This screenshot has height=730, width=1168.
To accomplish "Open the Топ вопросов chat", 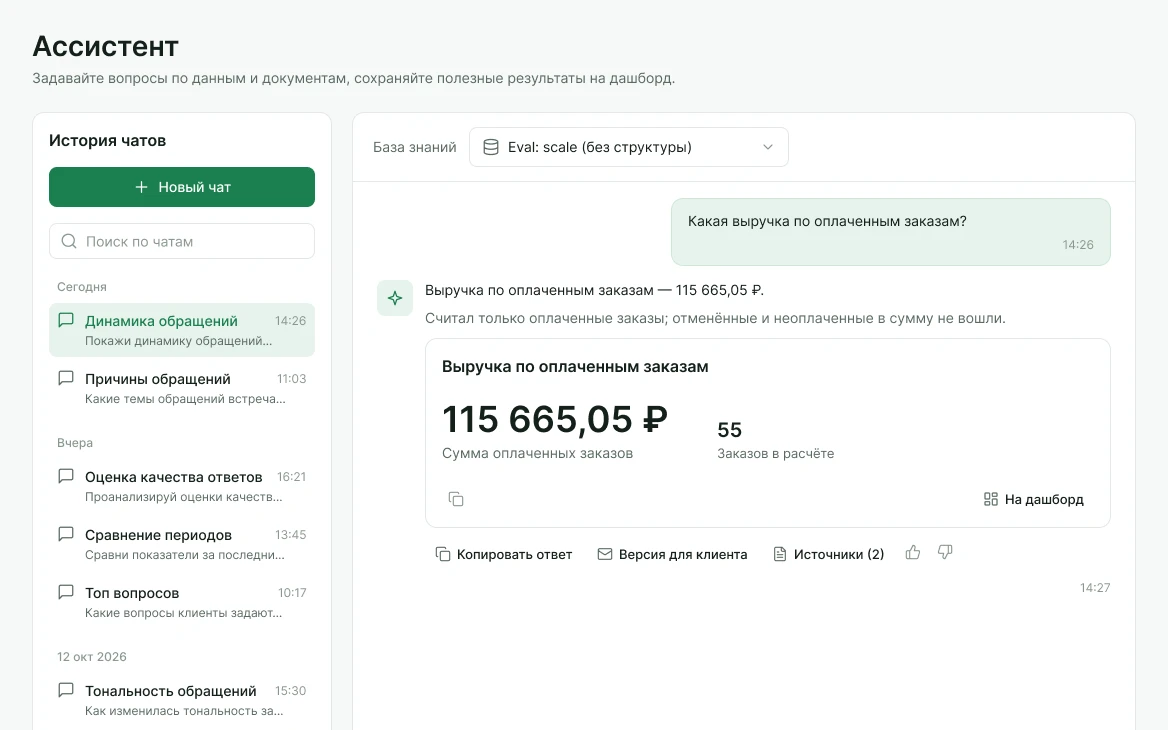I will point(182,602).
